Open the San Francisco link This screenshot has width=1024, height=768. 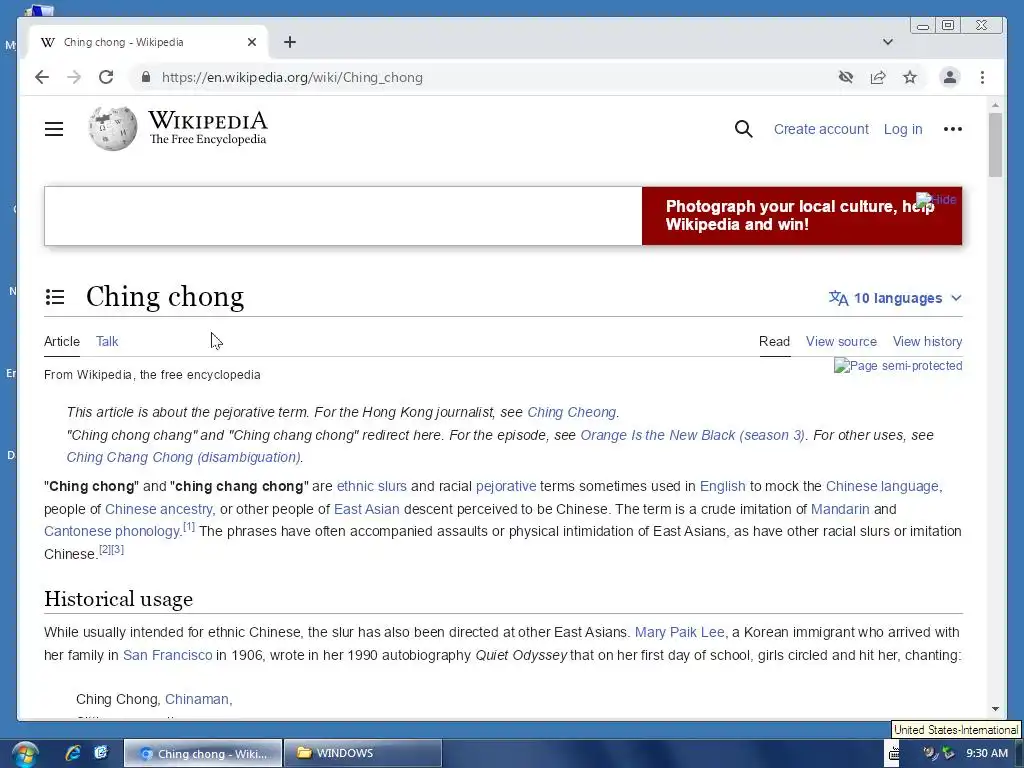(x=168, y=655)
